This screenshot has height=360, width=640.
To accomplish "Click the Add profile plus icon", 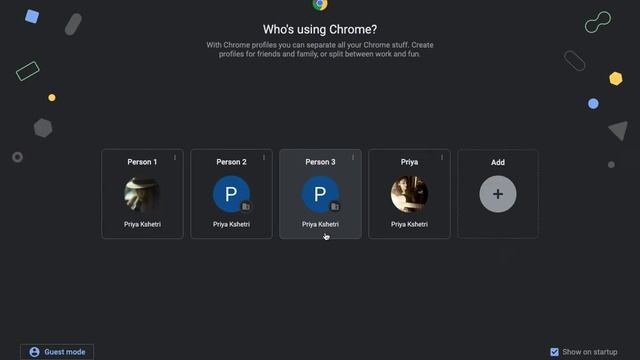I will [498, 194].
